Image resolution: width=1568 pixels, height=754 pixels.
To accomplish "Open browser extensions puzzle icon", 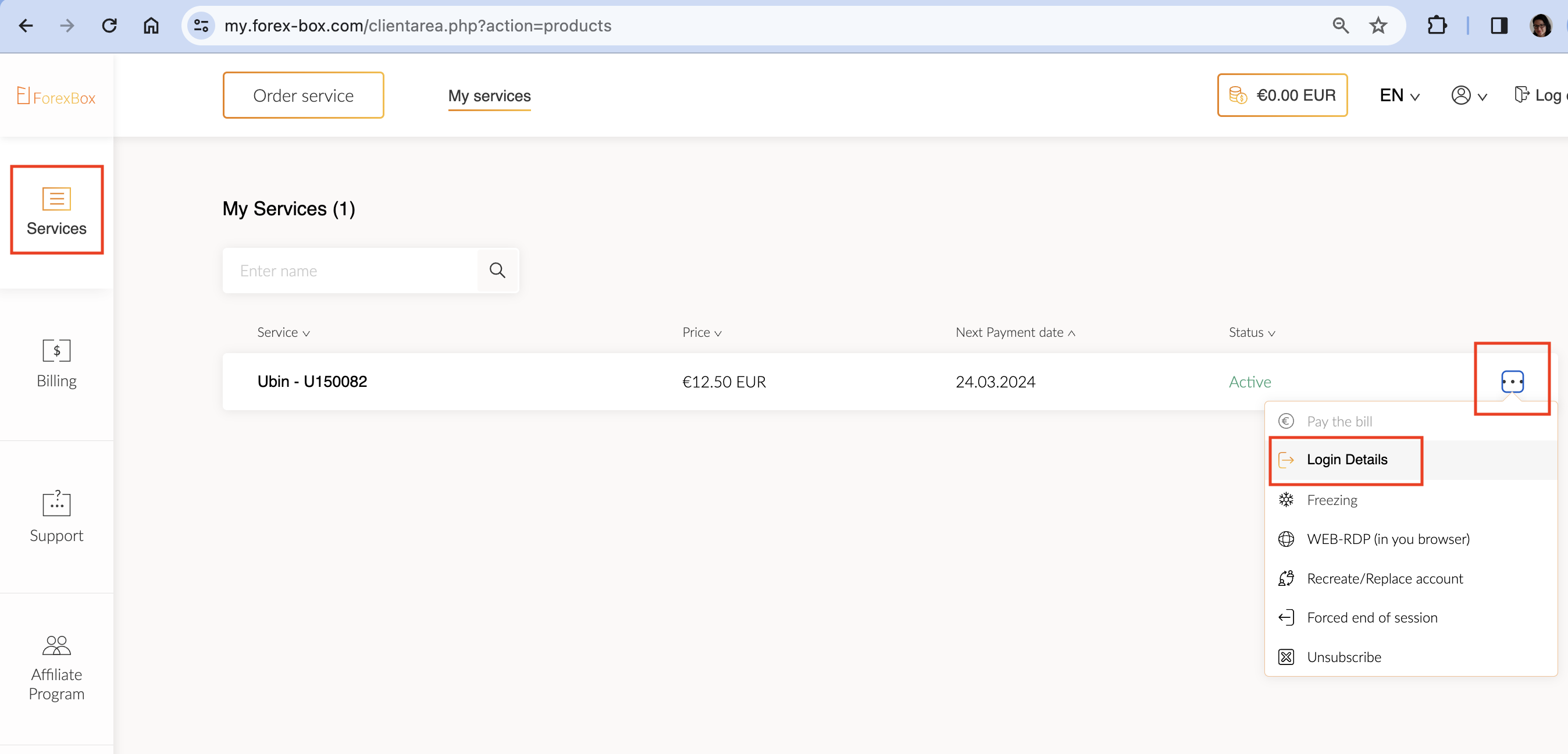I will (1437, 26).
